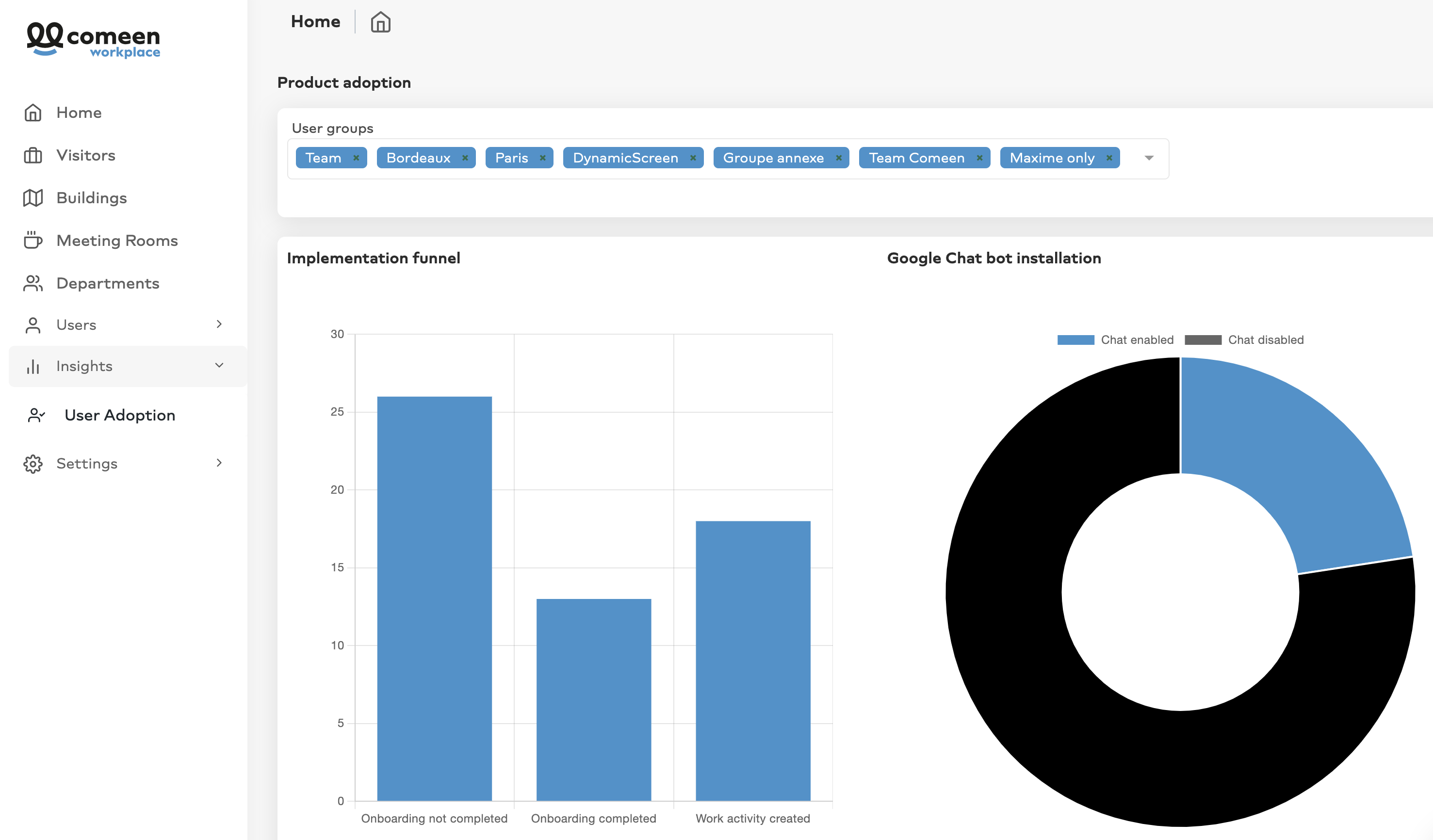Remove the DynamicScreen group tag
Screen dimensions: 1433x840
point(693,158)
